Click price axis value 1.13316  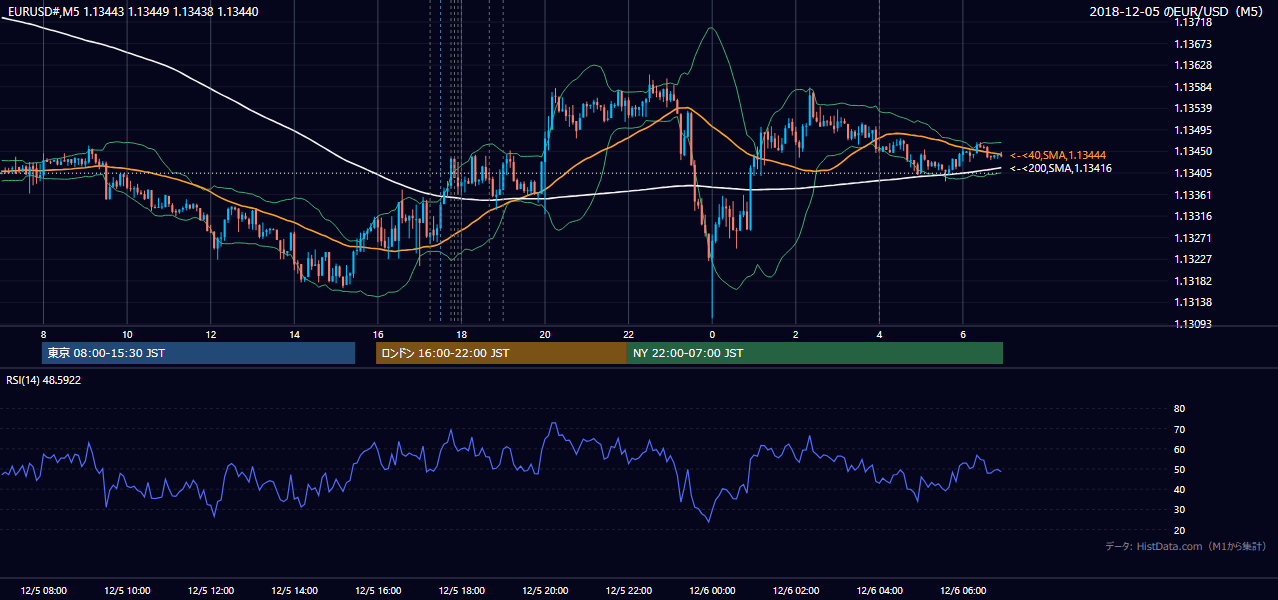1192,216
